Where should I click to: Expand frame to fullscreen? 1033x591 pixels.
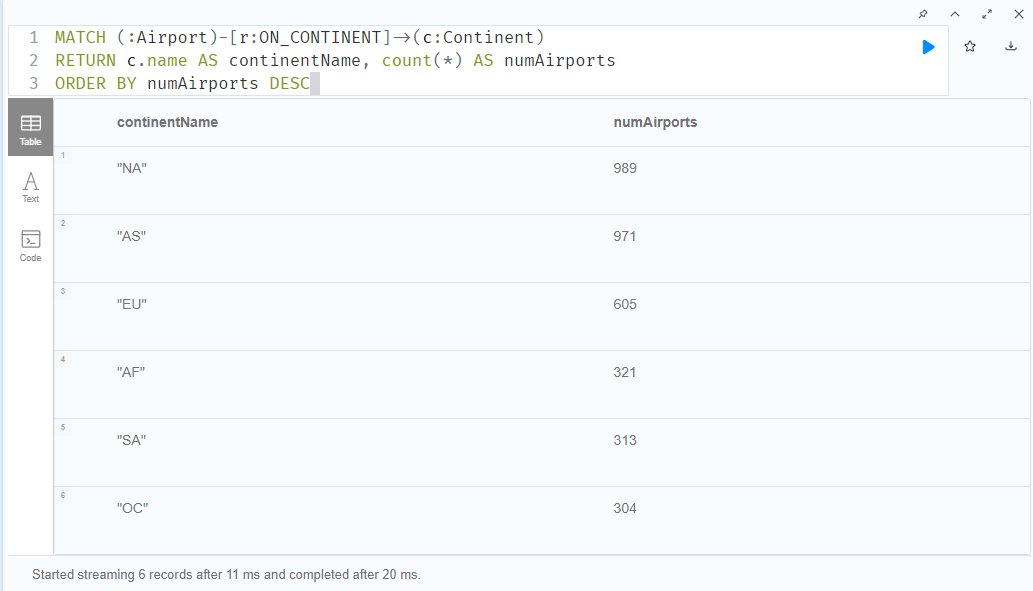987,14
